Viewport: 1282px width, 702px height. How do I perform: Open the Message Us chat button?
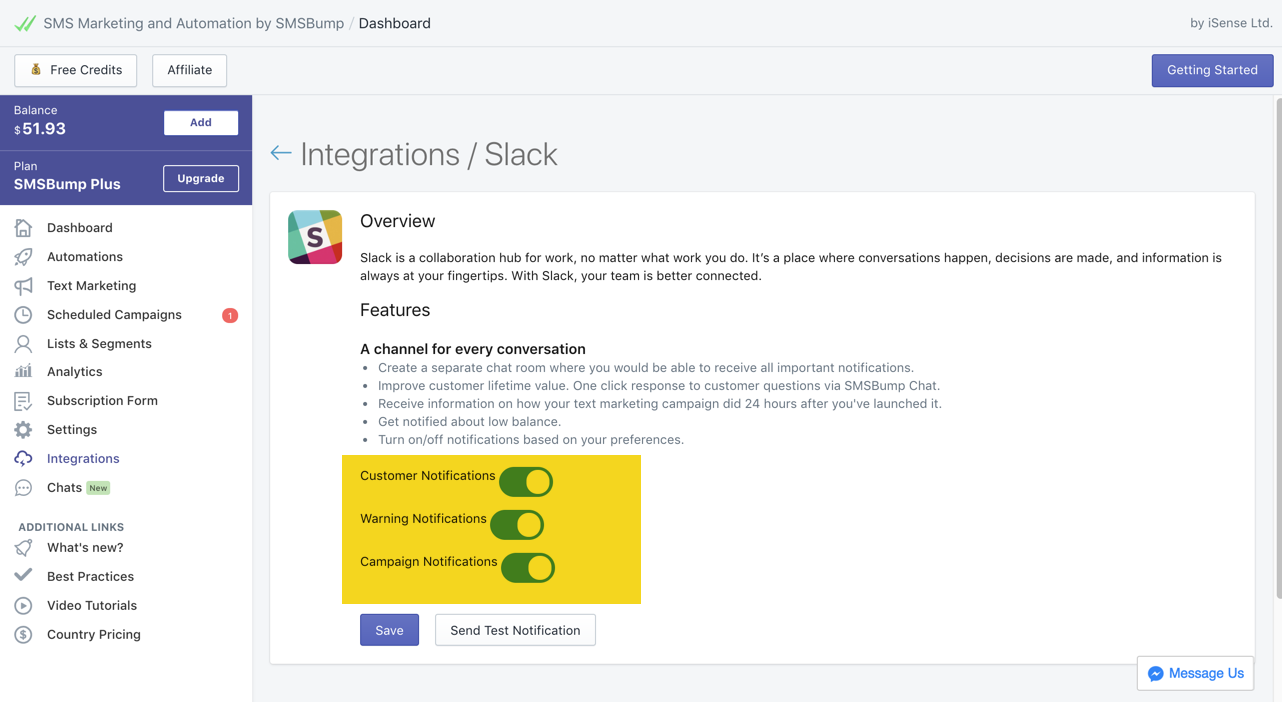(1195, 674)
